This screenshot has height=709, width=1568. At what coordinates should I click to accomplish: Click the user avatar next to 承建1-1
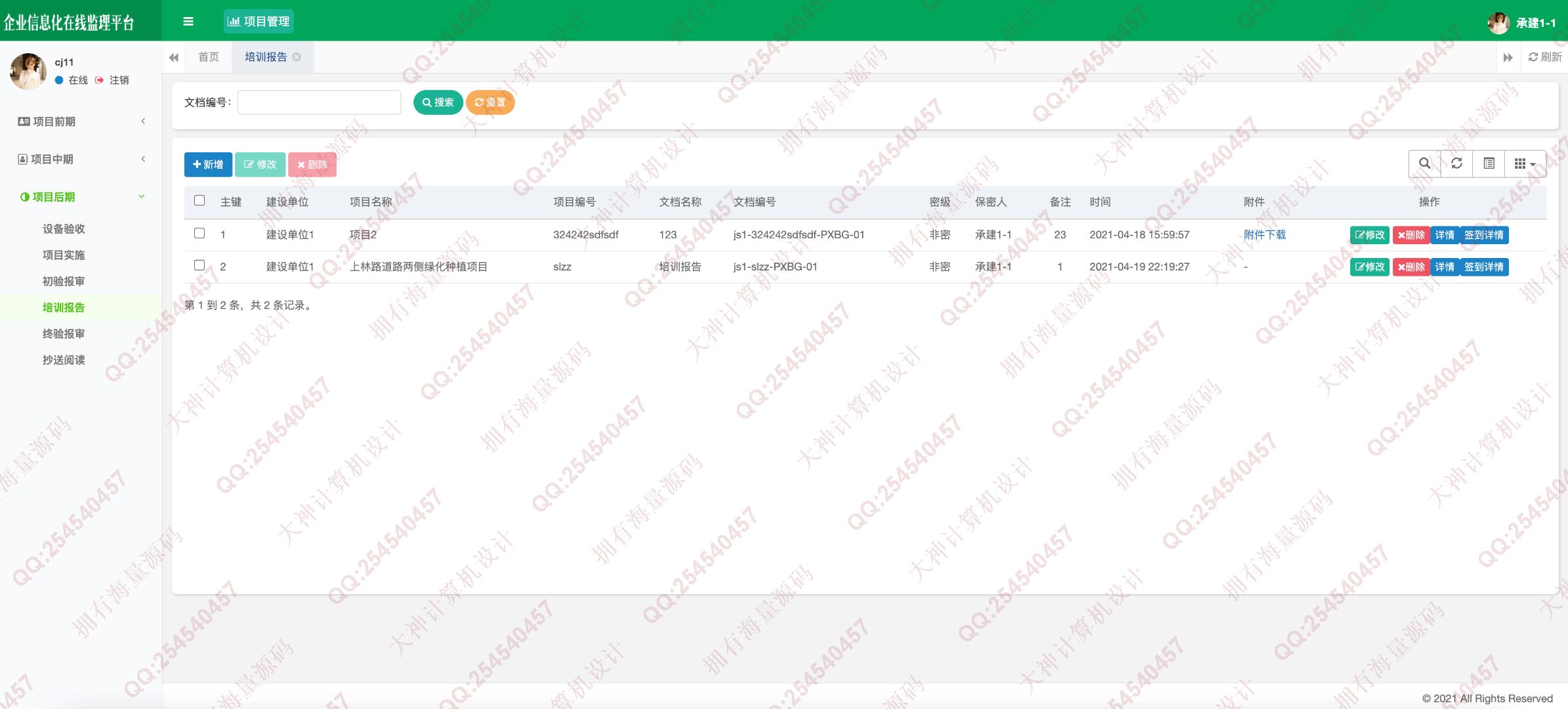click(1498, 23)
